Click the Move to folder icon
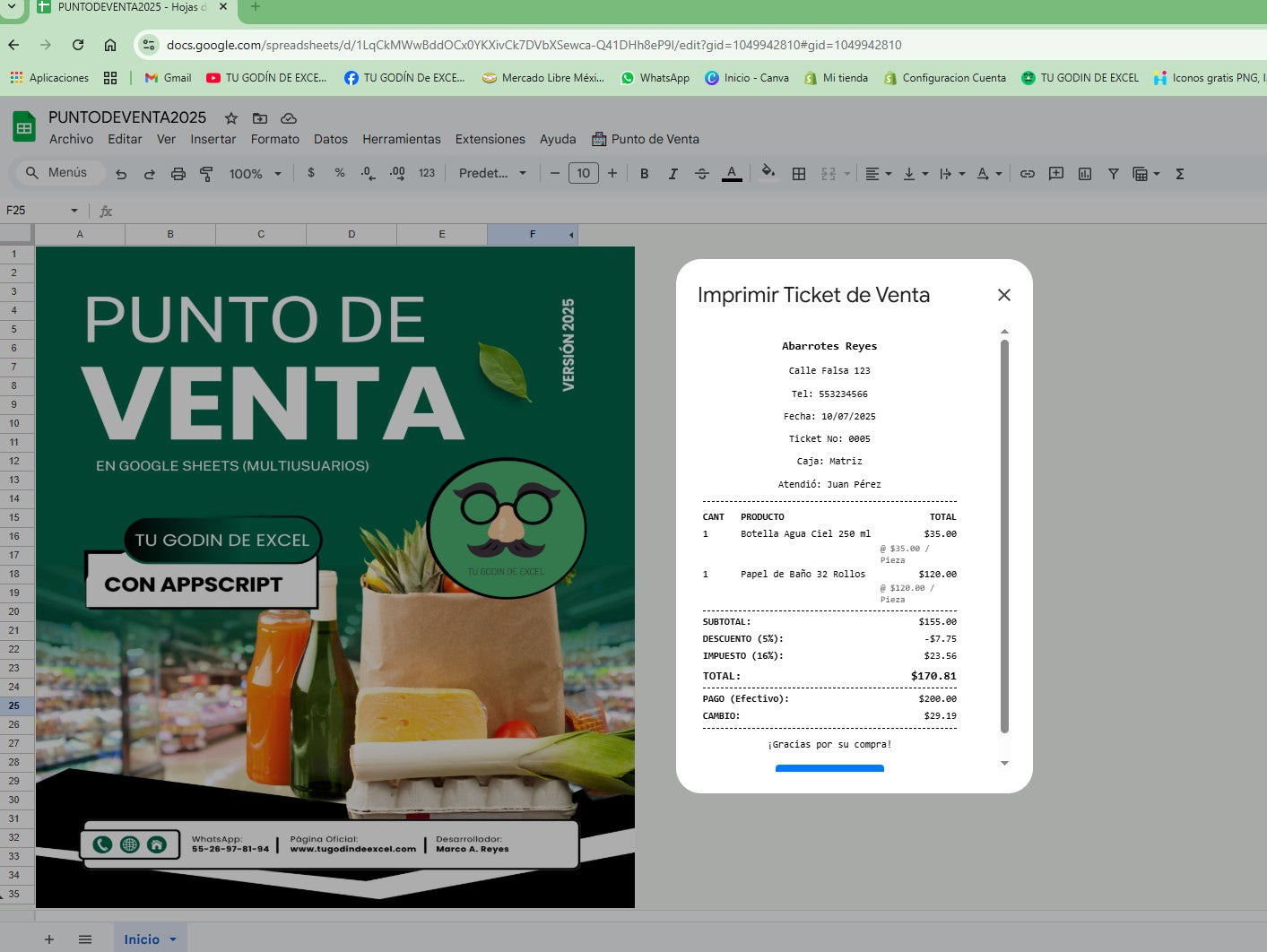The height and width of the screenshot is (952, 1267). click(x=260, y=118)
